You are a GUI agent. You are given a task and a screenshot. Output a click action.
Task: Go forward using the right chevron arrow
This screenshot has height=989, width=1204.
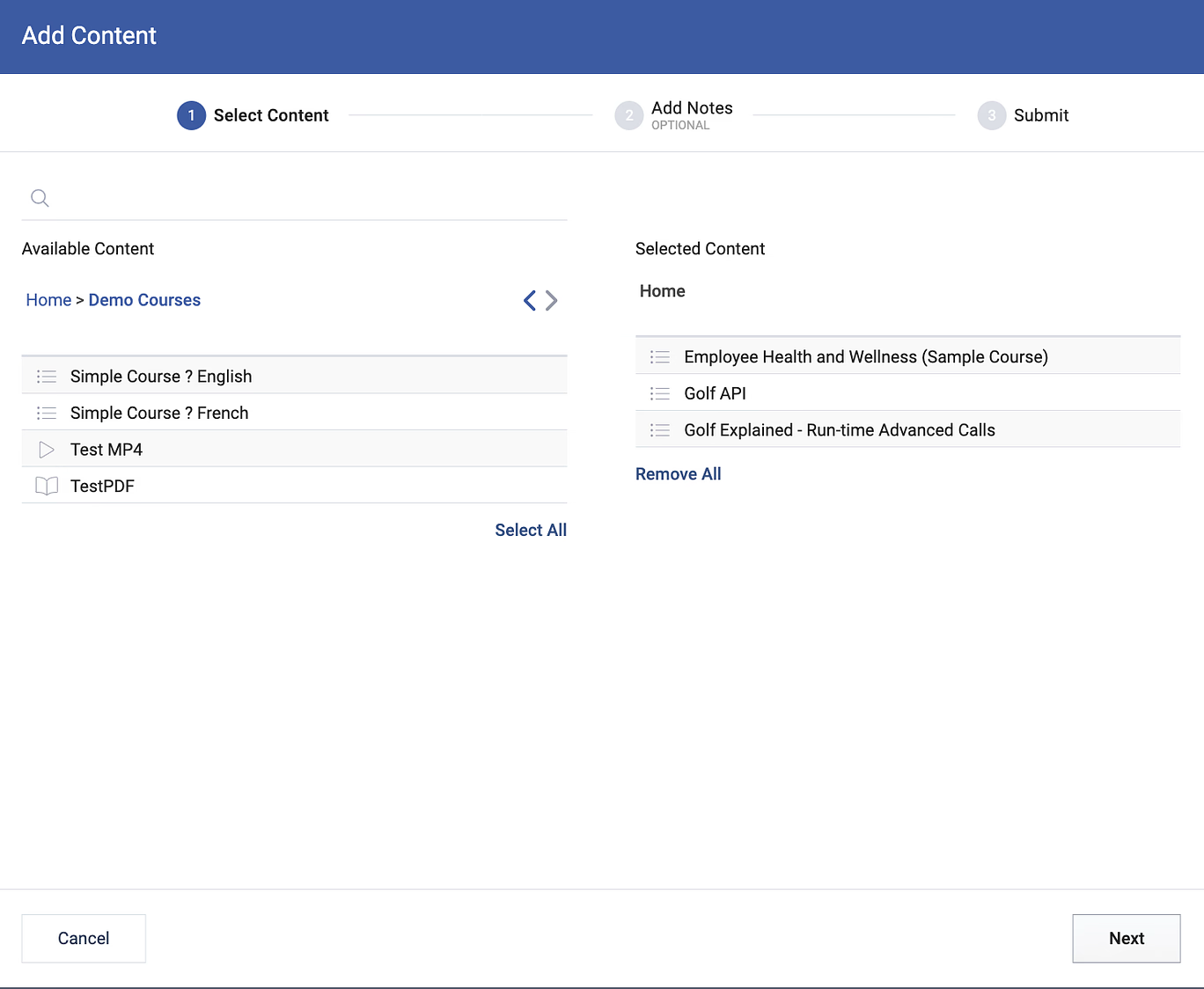(551, 300)
